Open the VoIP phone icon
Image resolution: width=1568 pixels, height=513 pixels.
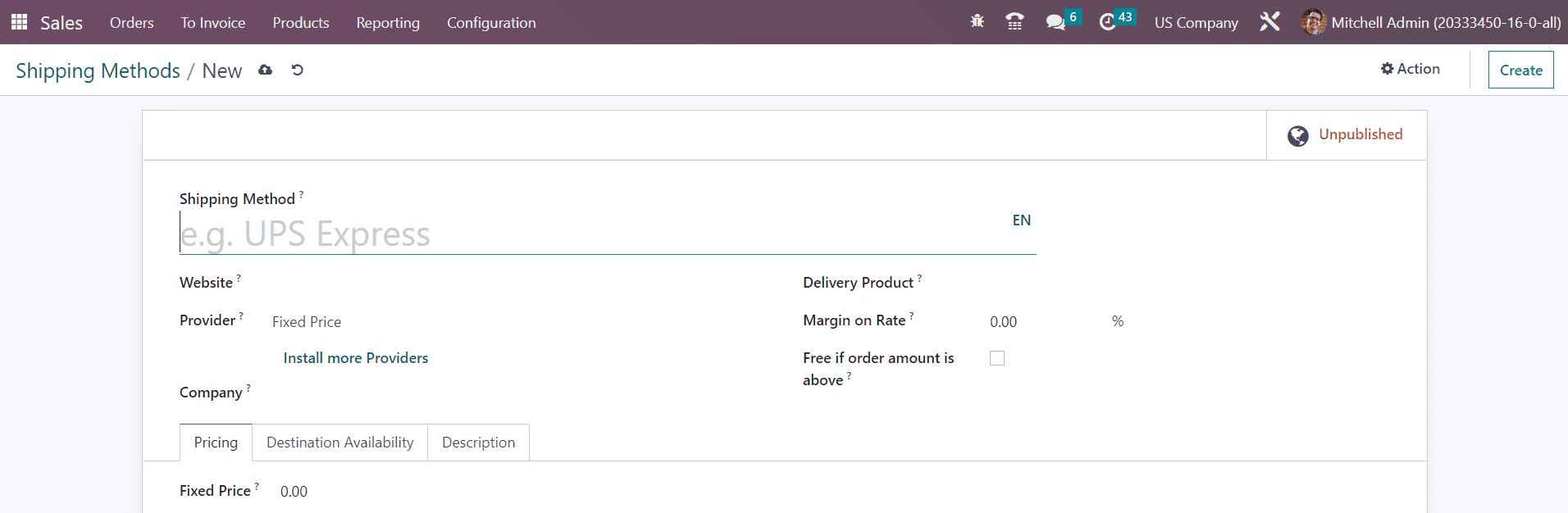click(1014, 22)
